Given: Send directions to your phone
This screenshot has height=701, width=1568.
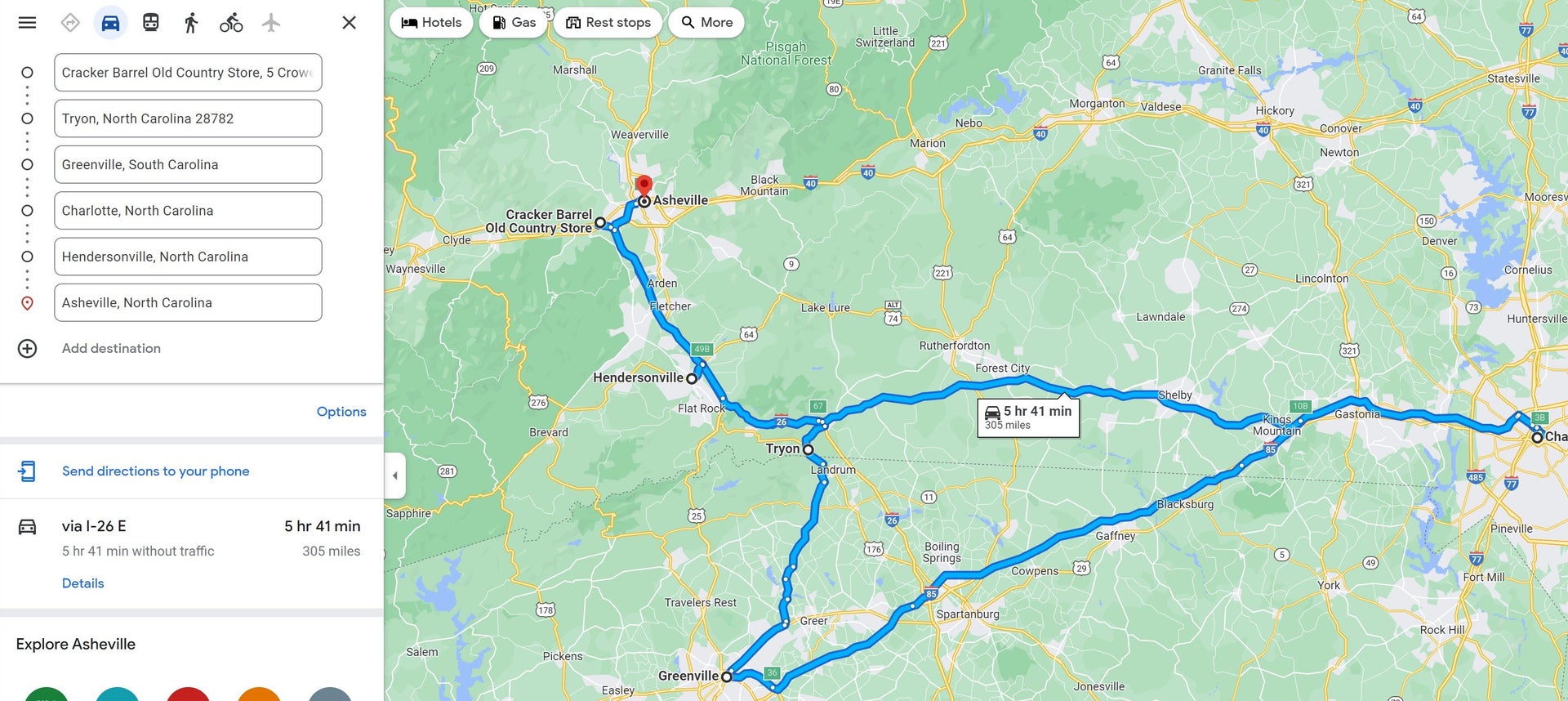Looking at the screenshot, I should coord(155,471).
